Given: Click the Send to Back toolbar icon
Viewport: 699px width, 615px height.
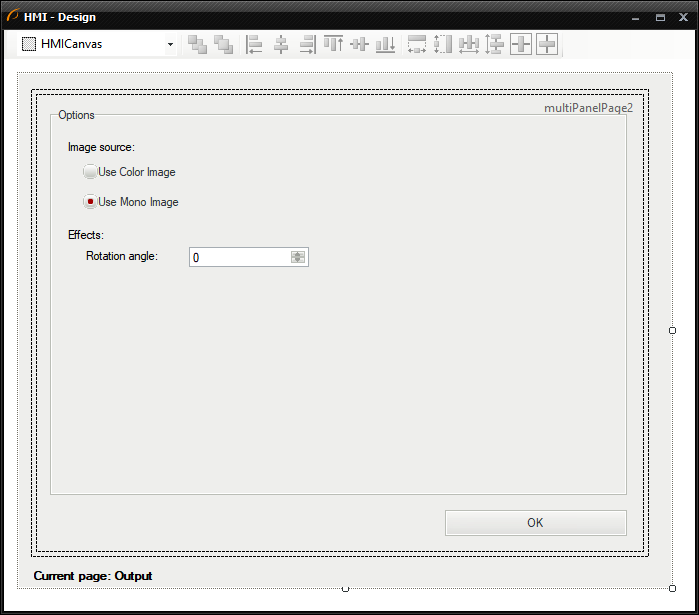Looking at the screenshot, I should (223, 44).
